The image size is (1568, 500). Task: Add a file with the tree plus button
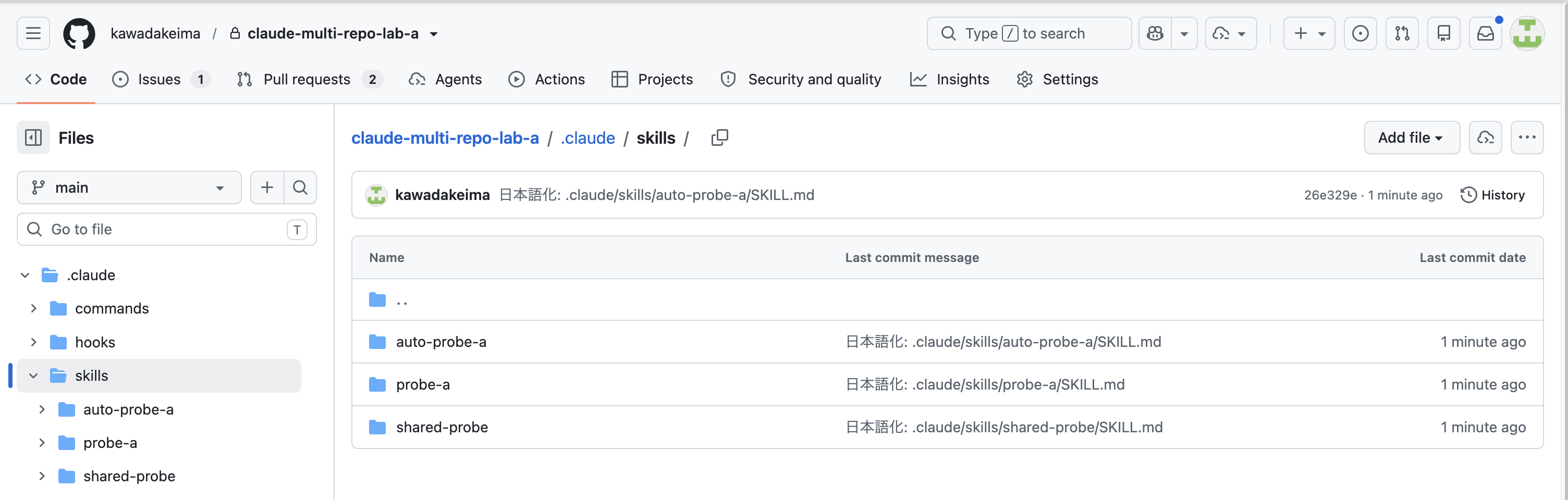tap(267, 187)
